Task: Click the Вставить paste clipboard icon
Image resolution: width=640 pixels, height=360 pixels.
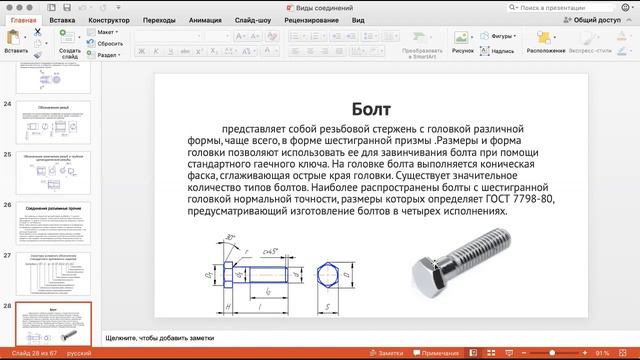Action: click(x=13, y=38)
